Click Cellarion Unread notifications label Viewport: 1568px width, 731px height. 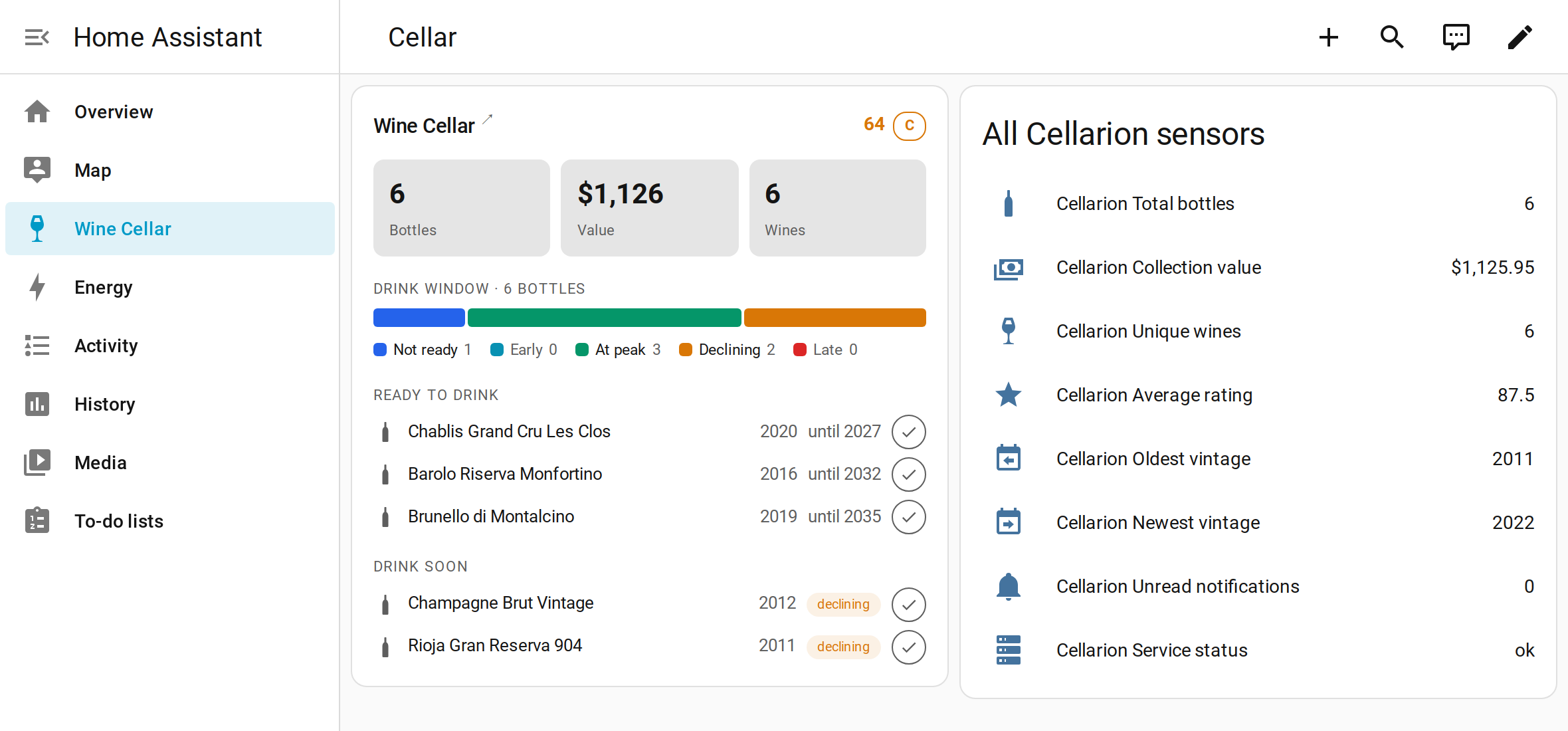[1178, 586]
